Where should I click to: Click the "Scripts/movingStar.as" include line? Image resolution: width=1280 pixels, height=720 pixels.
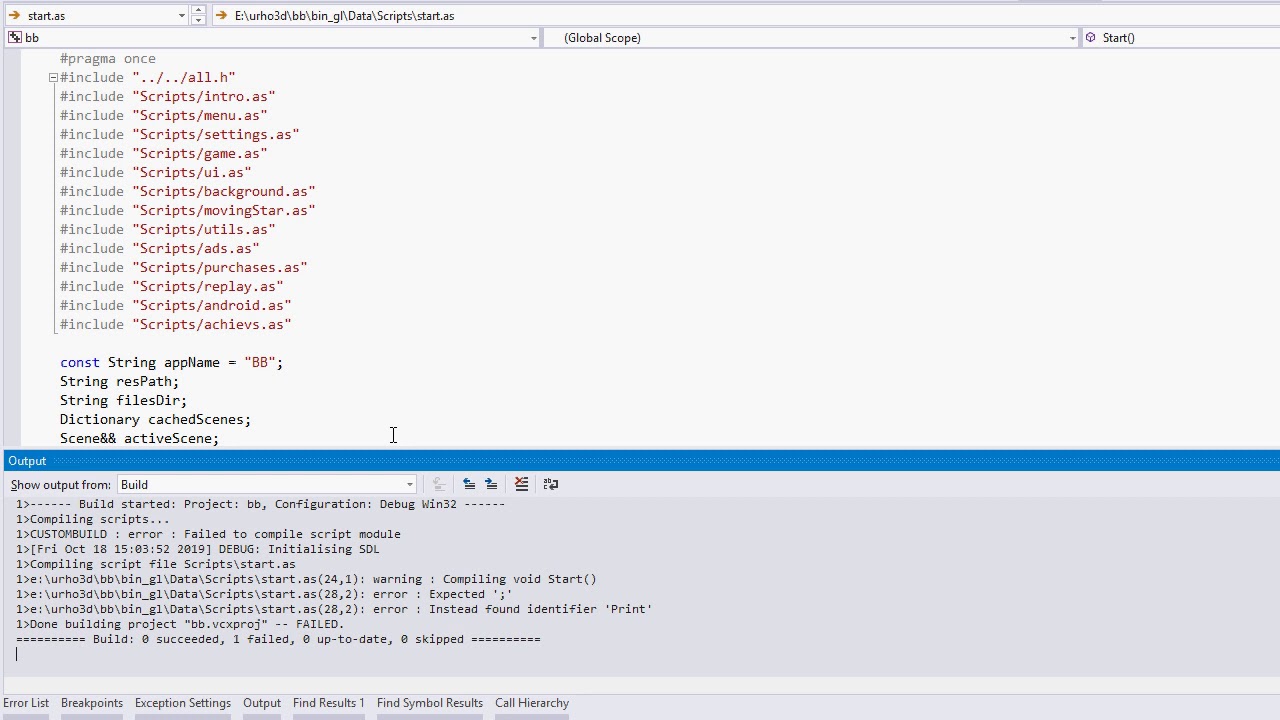pos(188,211)
